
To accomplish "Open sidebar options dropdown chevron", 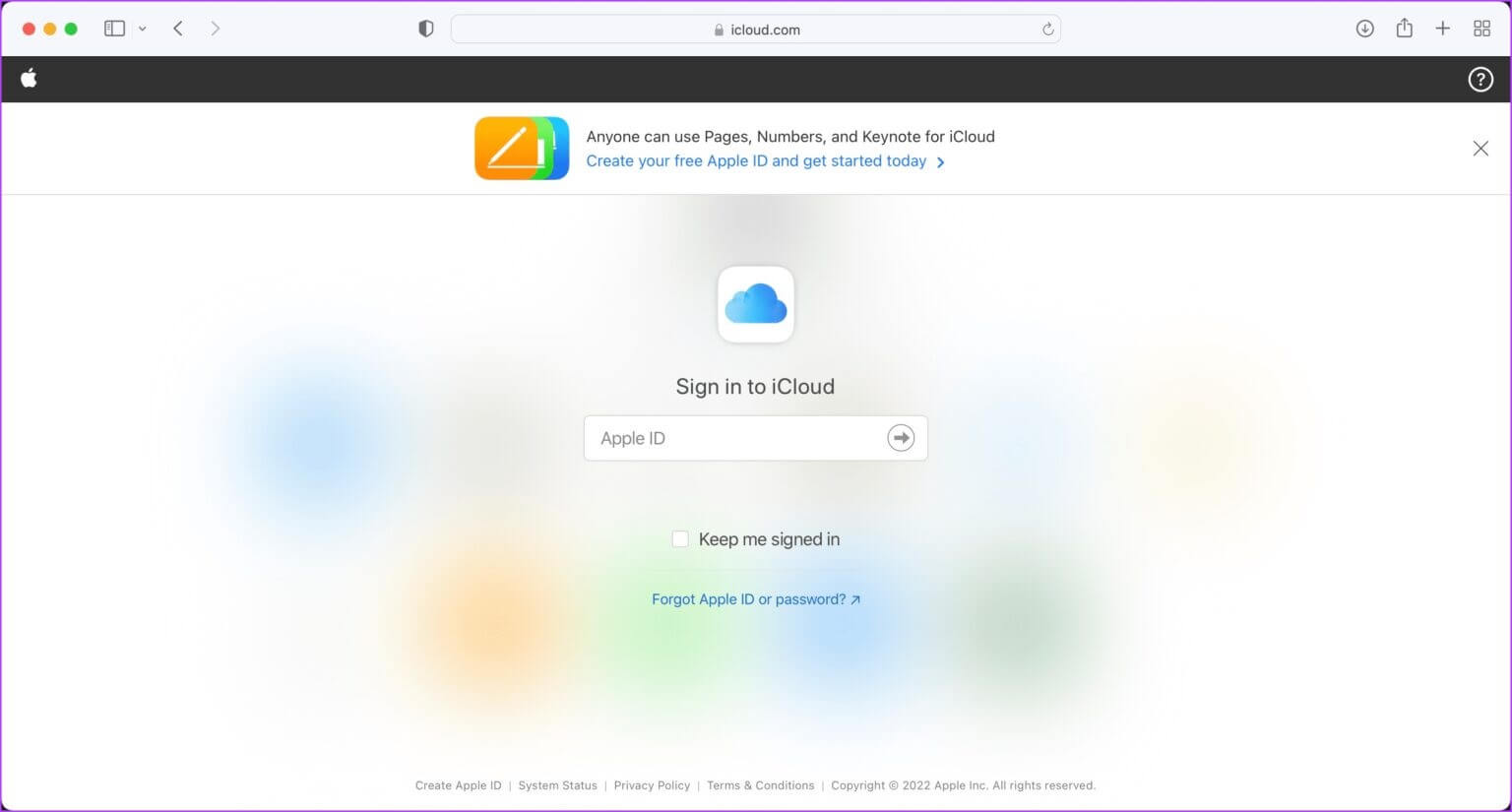I will (143, 30).
